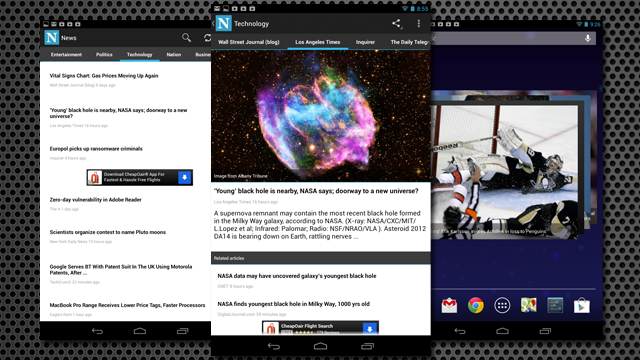
Task: Tap the microphone in home screen search
Action: coord(587,38)
